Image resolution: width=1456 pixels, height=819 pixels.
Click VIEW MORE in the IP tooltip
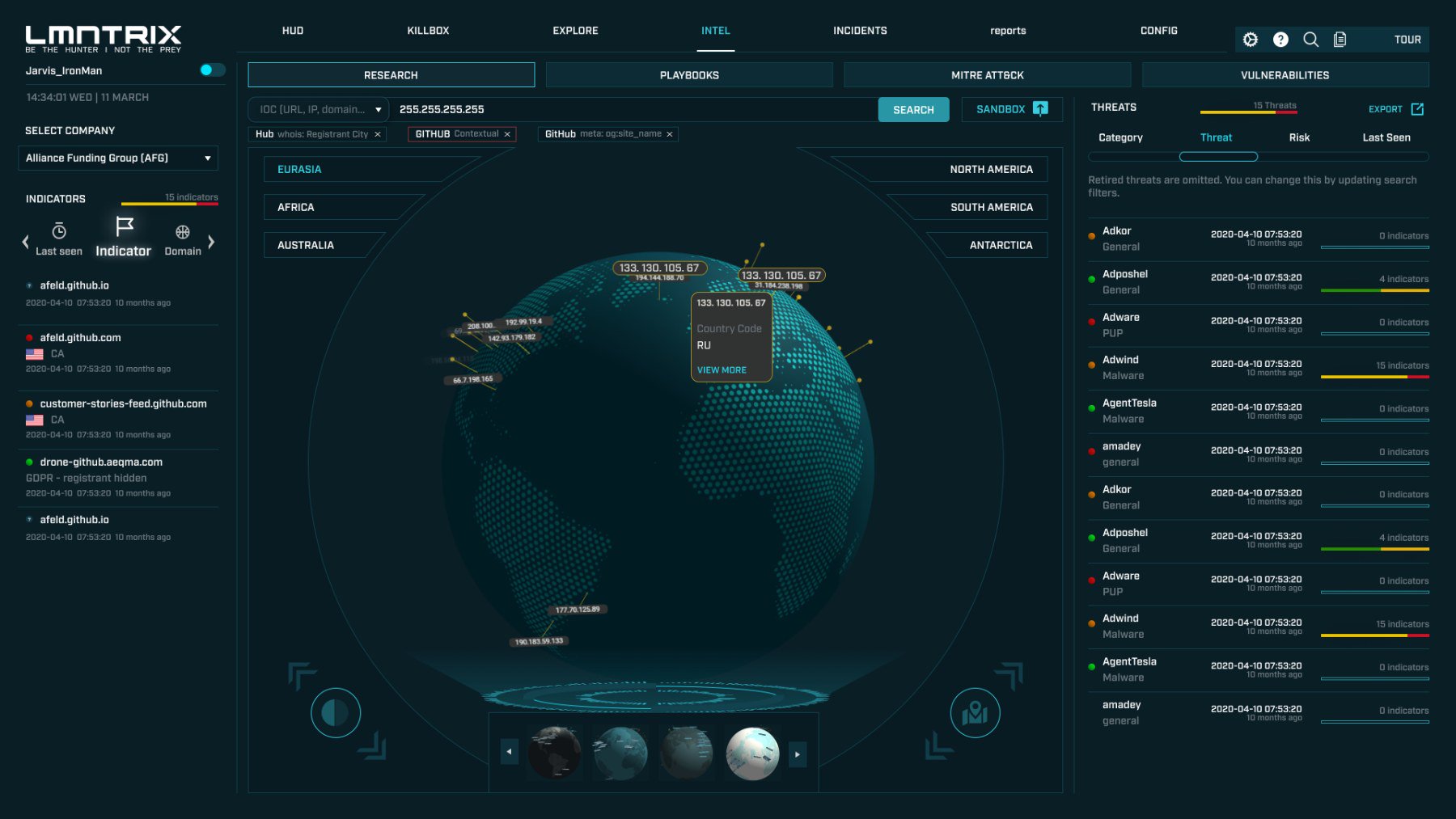tap(722, 370)
